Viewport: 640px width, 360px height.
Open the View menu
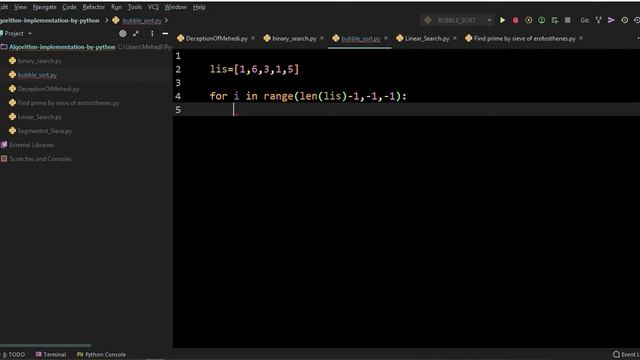tap(20, 7)
